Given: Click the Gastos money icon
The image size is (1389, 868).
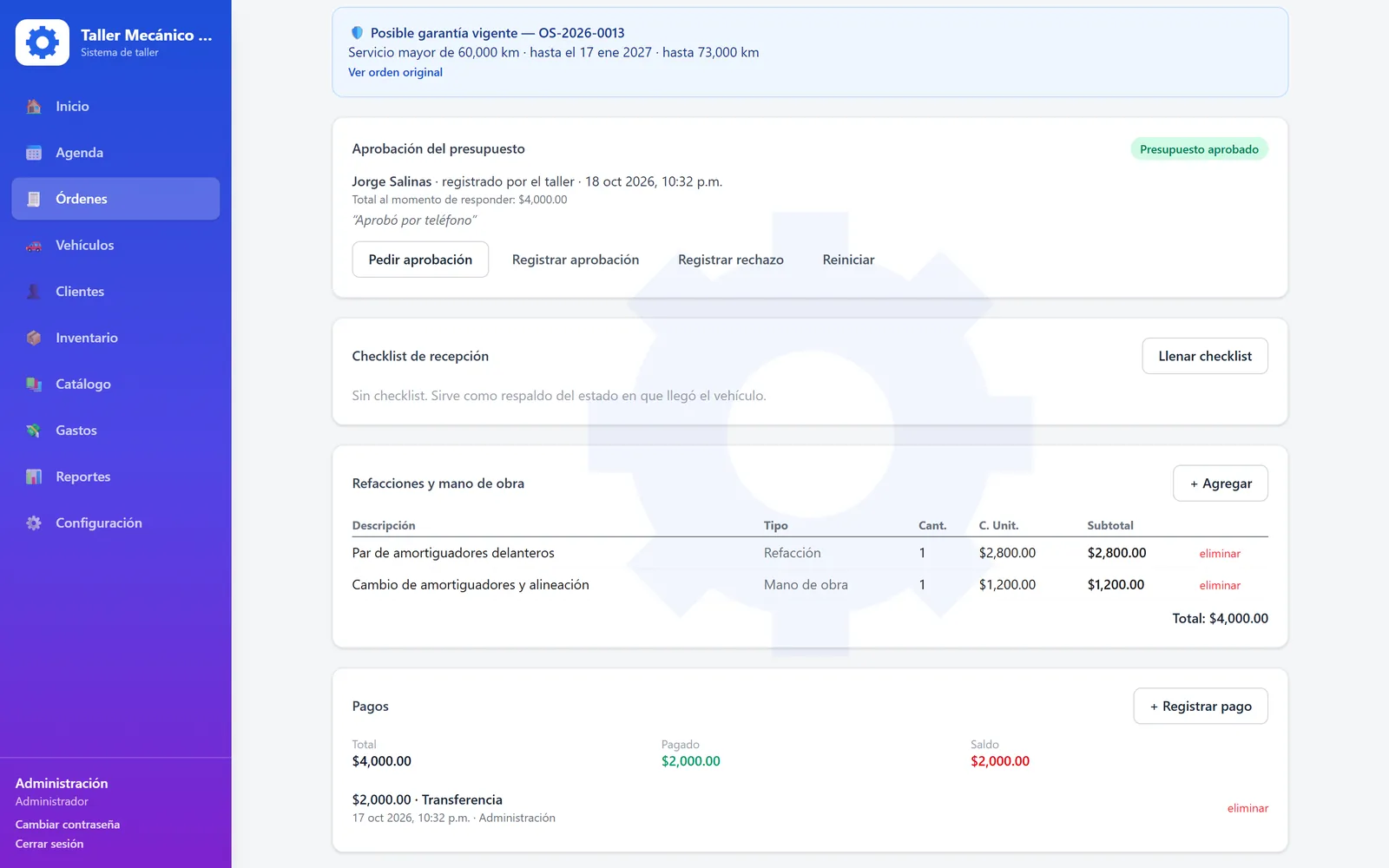Looking at the screenshot, I should [34, 431].
